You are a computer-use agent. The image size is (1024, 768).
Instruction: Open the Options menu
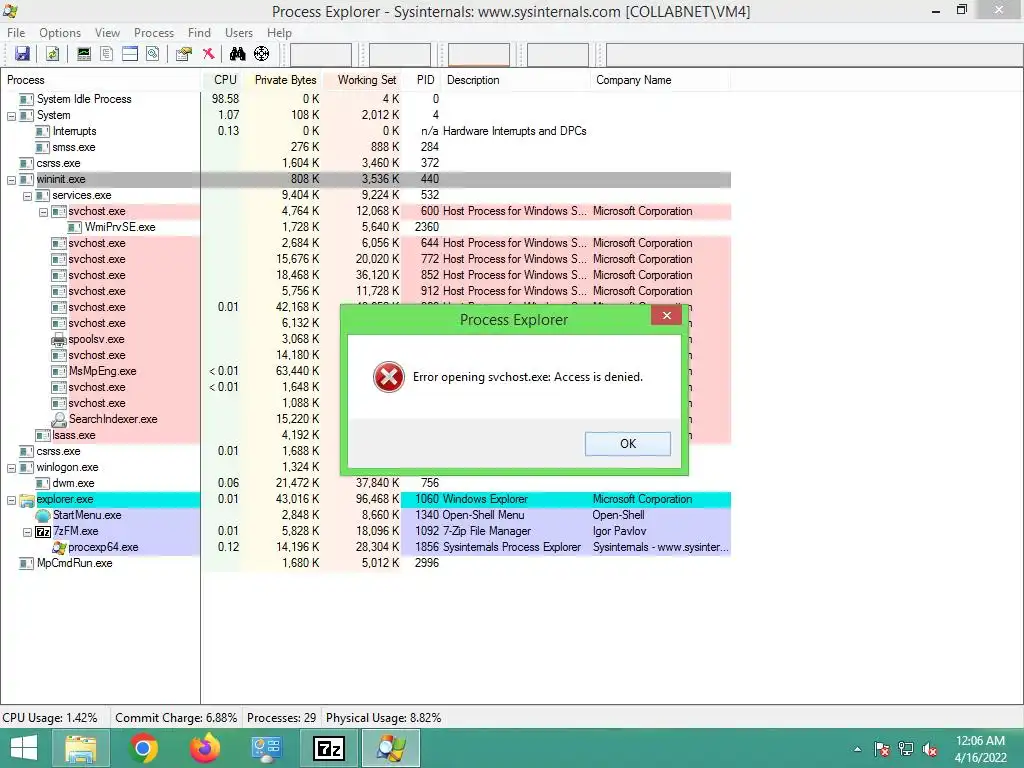60,33
